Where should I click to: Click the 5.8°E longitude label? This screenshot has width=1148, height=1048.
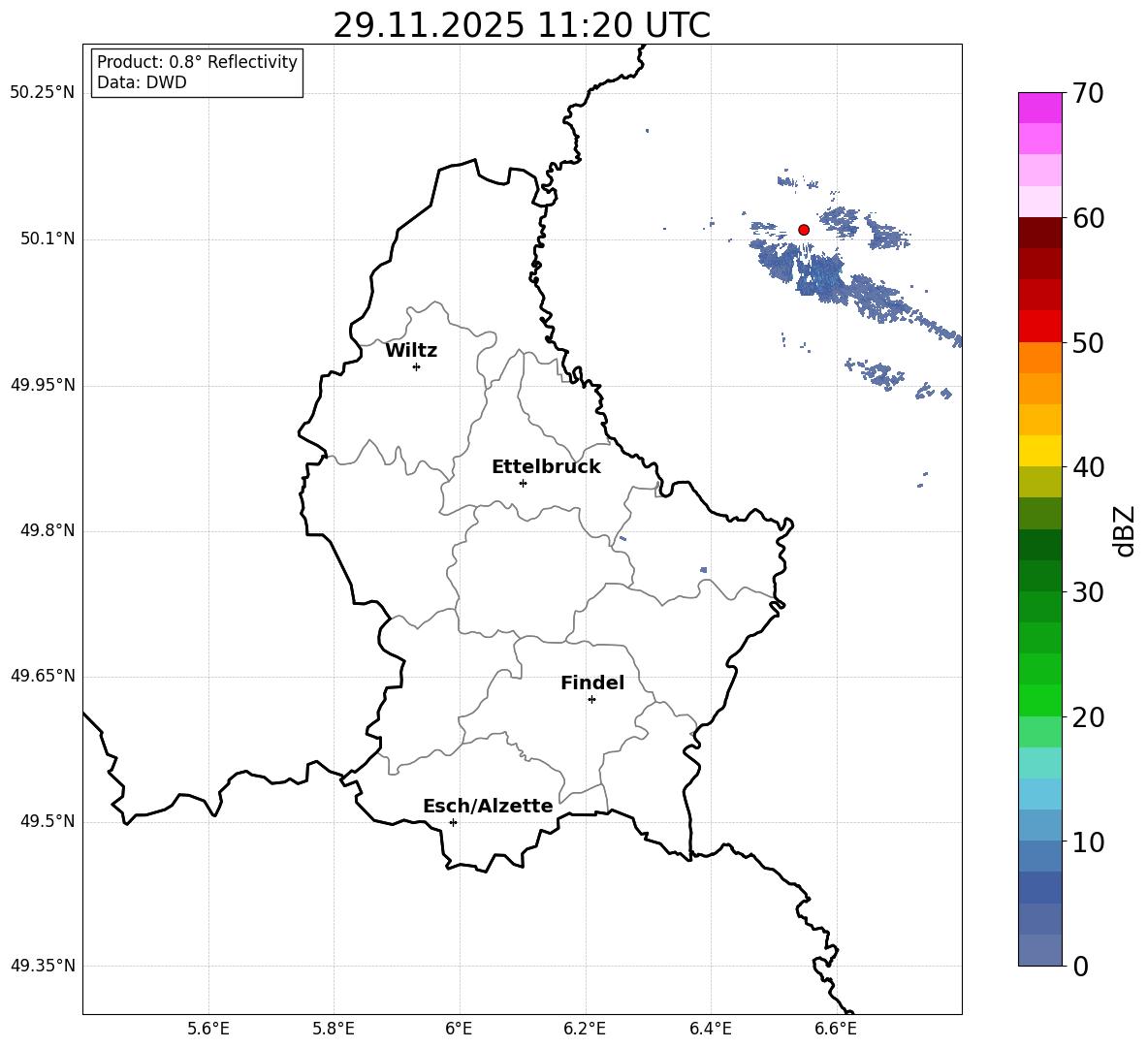tap(334, 1029)
